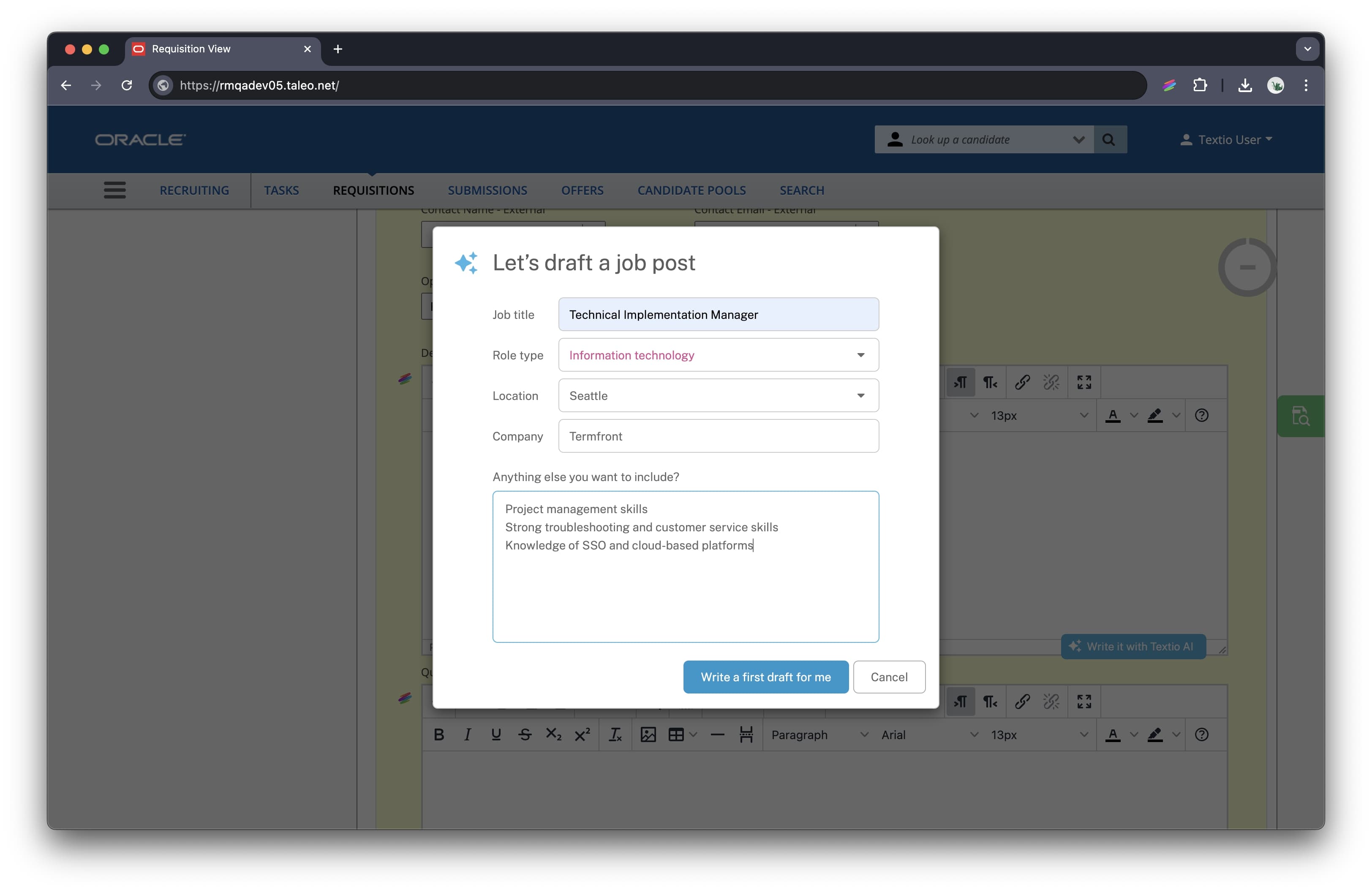The image size is (1372, 892).
Task: Open the Candidate Pools tab
Action: (x=691, y=190)
